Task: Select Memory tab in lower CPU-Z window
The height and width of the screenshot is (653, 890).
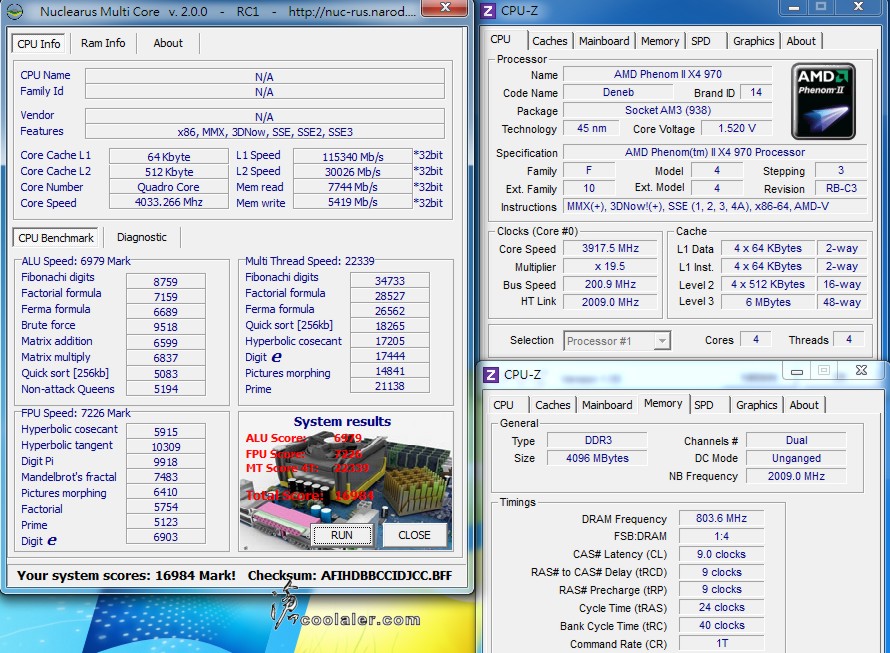Action: click(663, 403)
